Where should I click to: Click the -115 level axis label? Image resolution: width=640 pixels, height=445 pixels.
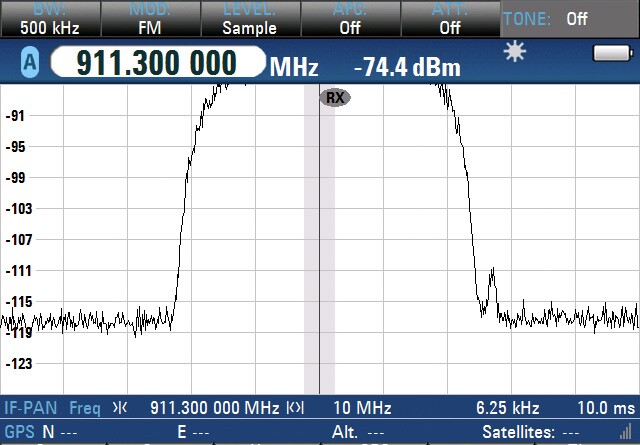pos(18,302)
